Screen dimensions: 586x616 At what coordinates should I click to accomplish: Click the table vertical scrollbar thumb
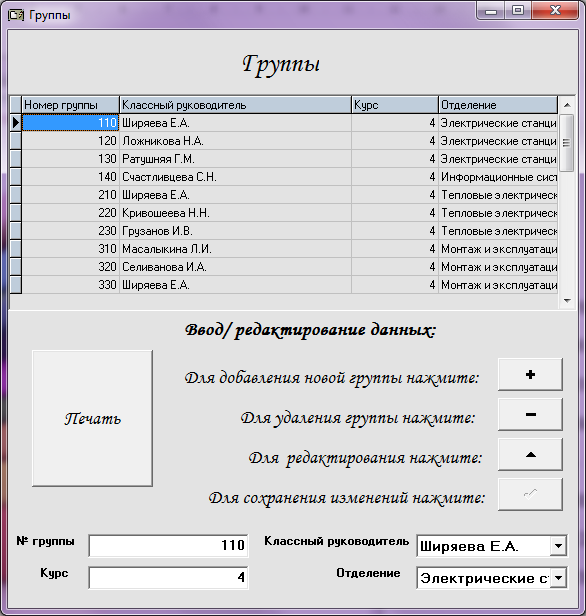tap(567, 143)
